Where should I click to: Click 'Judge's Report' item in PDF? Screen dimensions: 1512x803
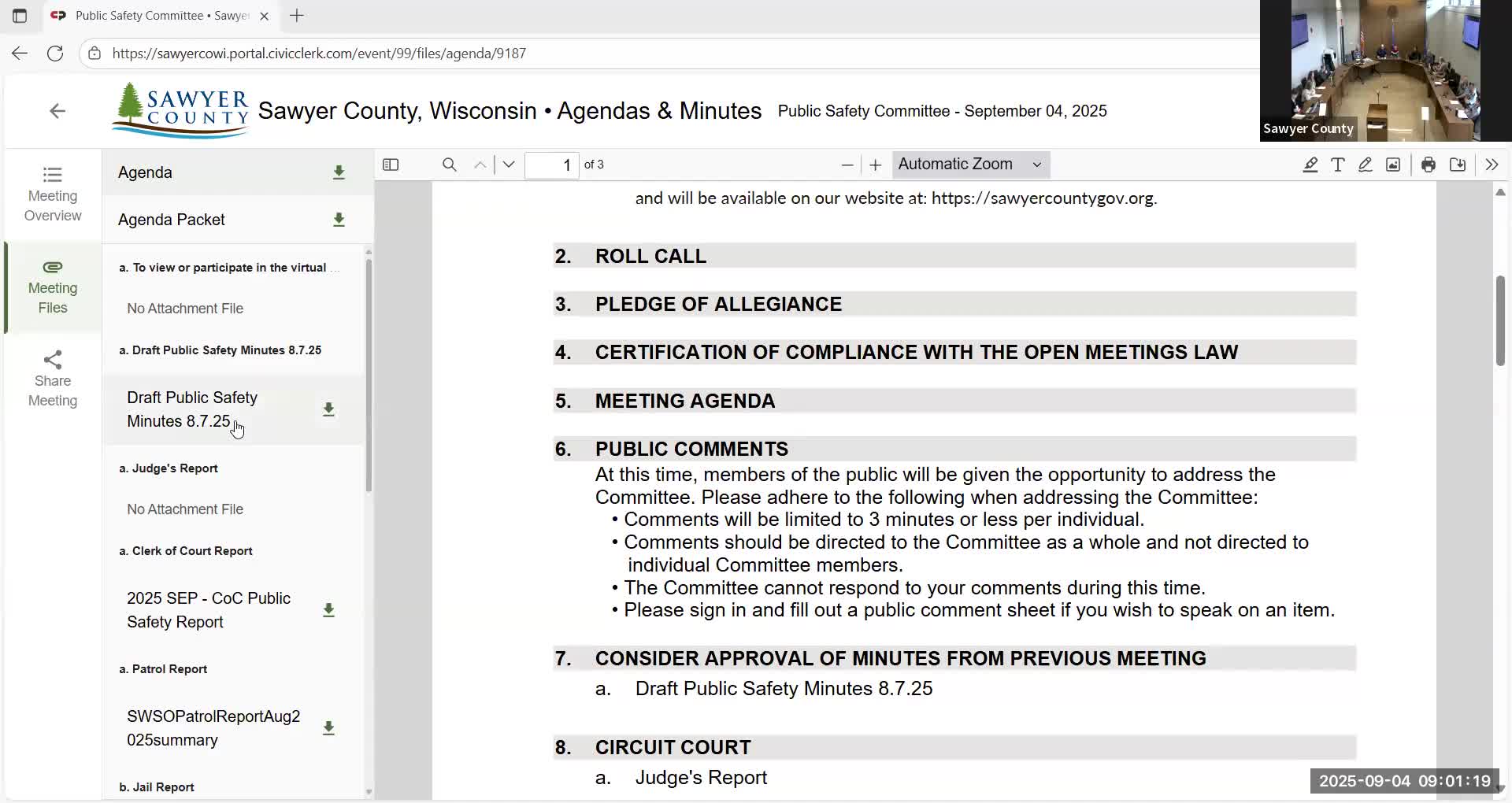click(x=701, y=778)
